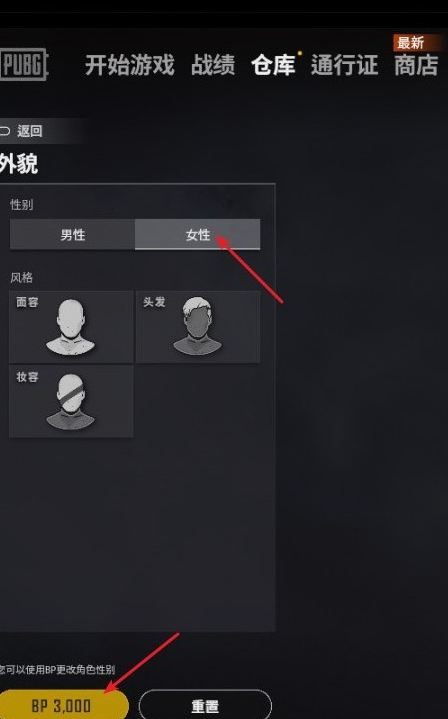Confirm purchase with BP 3,000 button

point(62,705)
